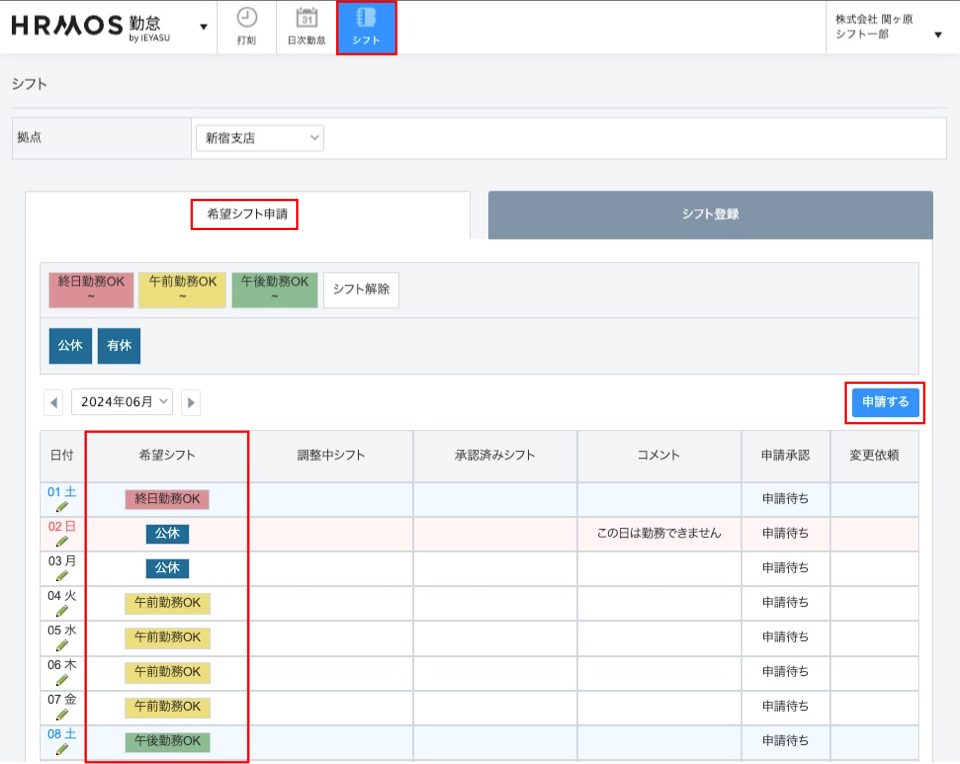Open the 打刻 clock icon
The width and height of the screenshot is (960, 764).
[x=246, y=18]
